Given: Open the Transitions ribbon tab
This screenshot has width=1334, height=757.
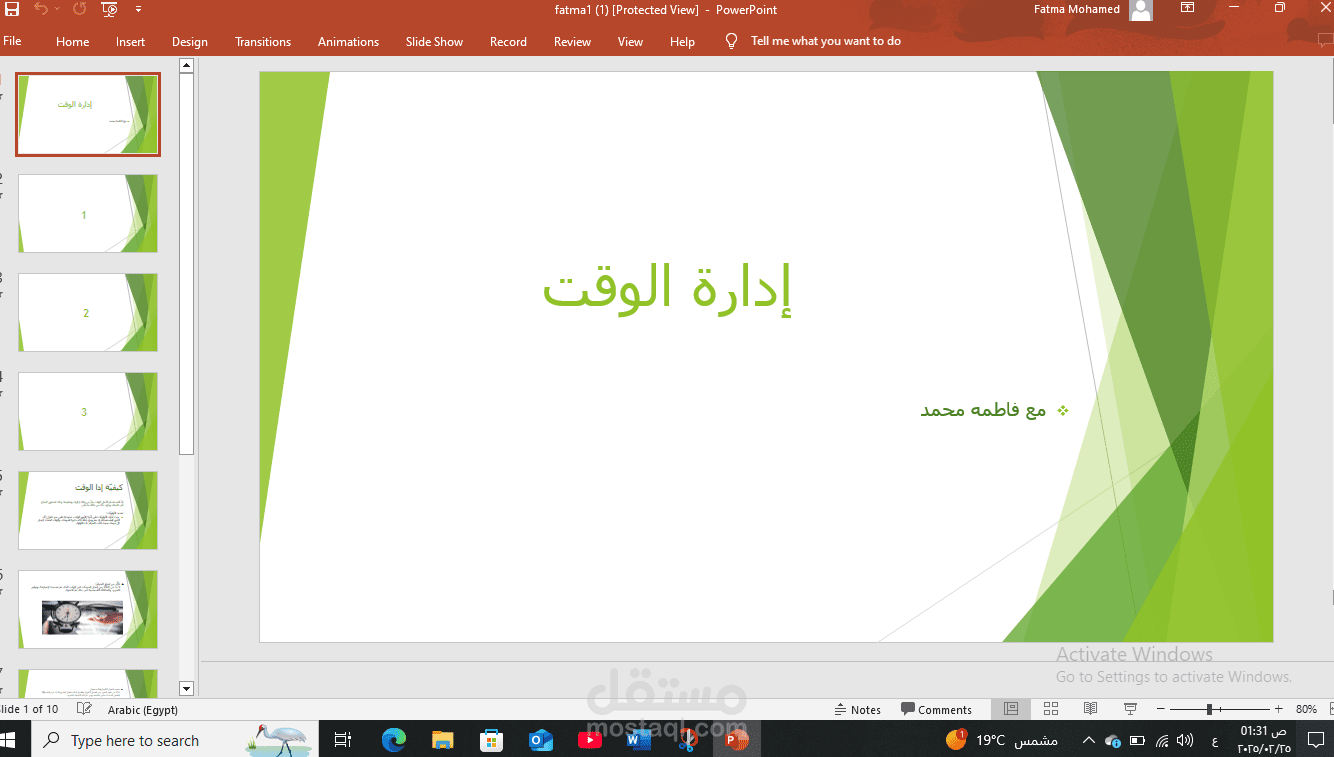Looking at the screenshot, I should pyautogui.click(x=263, y=41).
